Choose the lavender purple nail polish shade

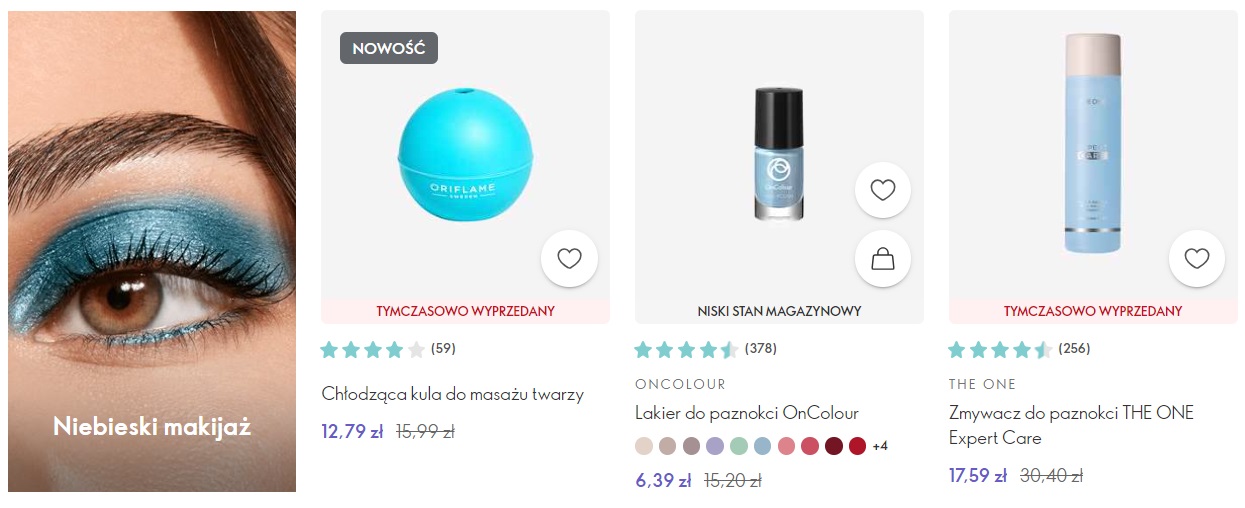pos(714,446)
